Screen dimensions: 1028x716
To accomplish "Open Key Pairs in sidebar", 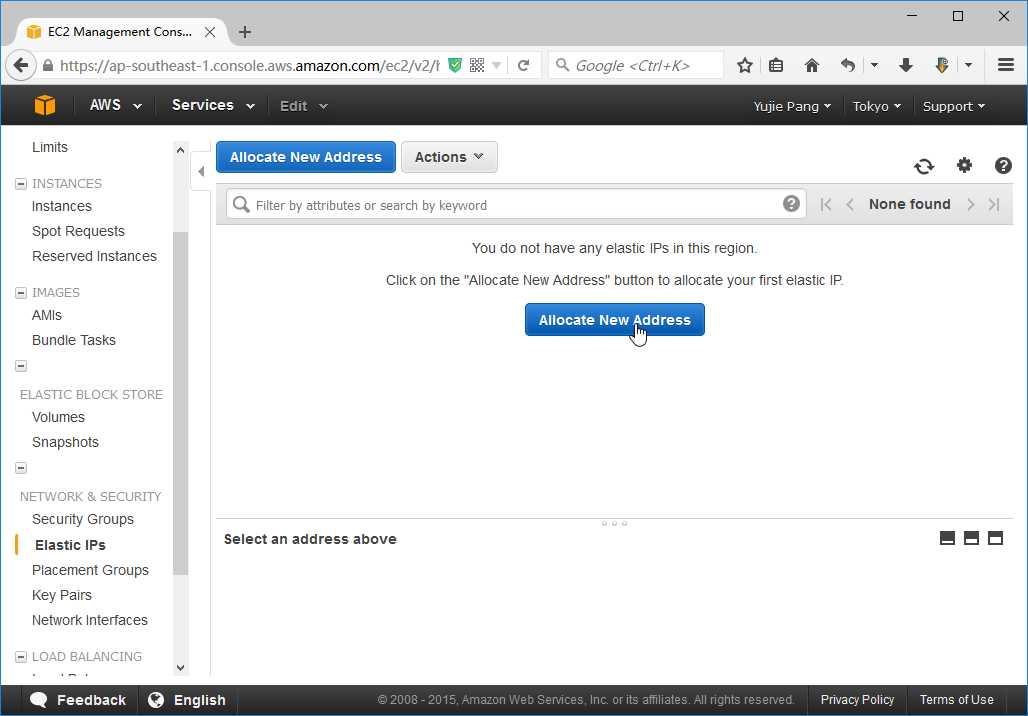I will 62,595.
